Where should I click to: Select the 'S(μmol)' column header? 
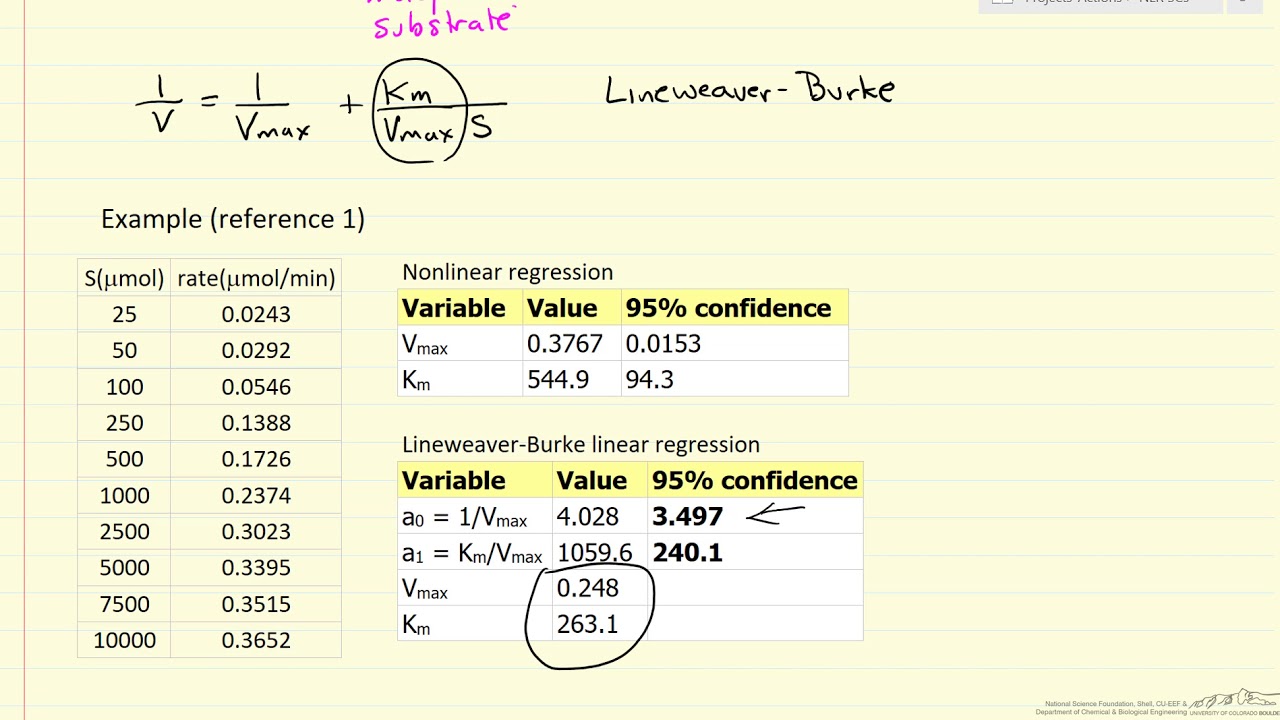(124, 279)
